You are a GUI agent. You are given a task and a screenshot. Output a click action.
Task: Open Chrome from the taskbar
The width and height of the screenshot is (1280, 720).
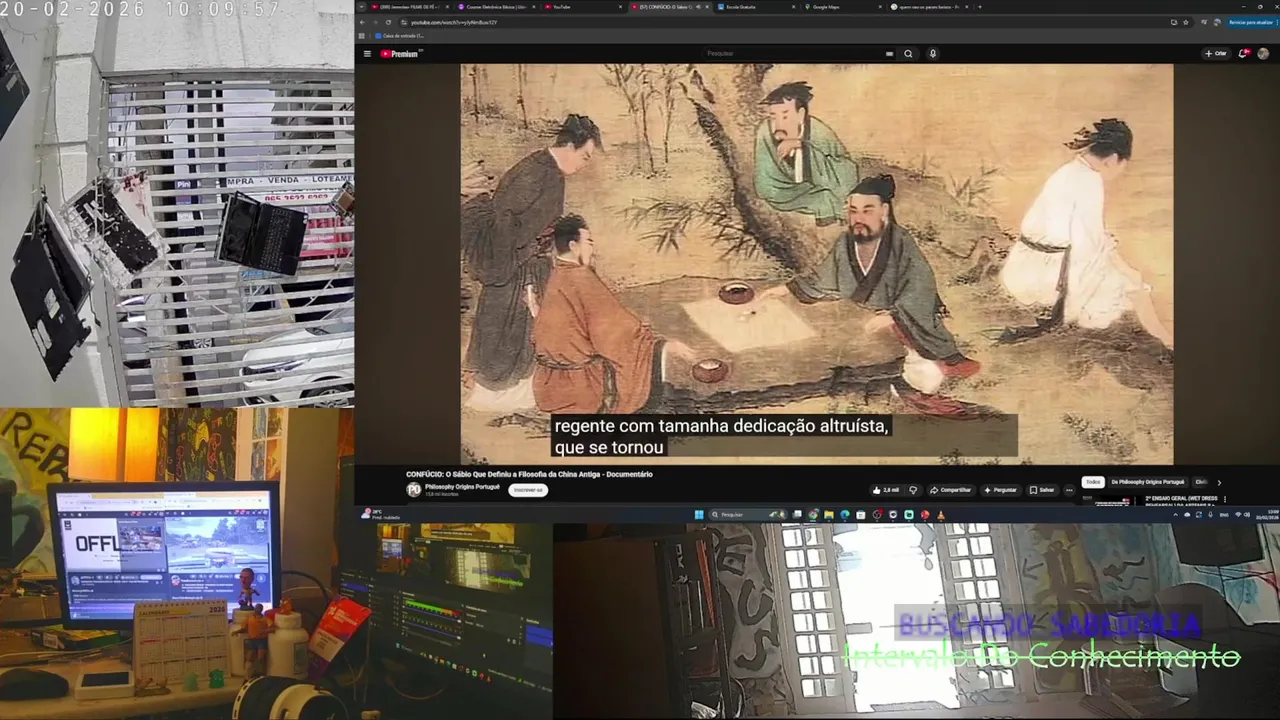click(813, 515)
